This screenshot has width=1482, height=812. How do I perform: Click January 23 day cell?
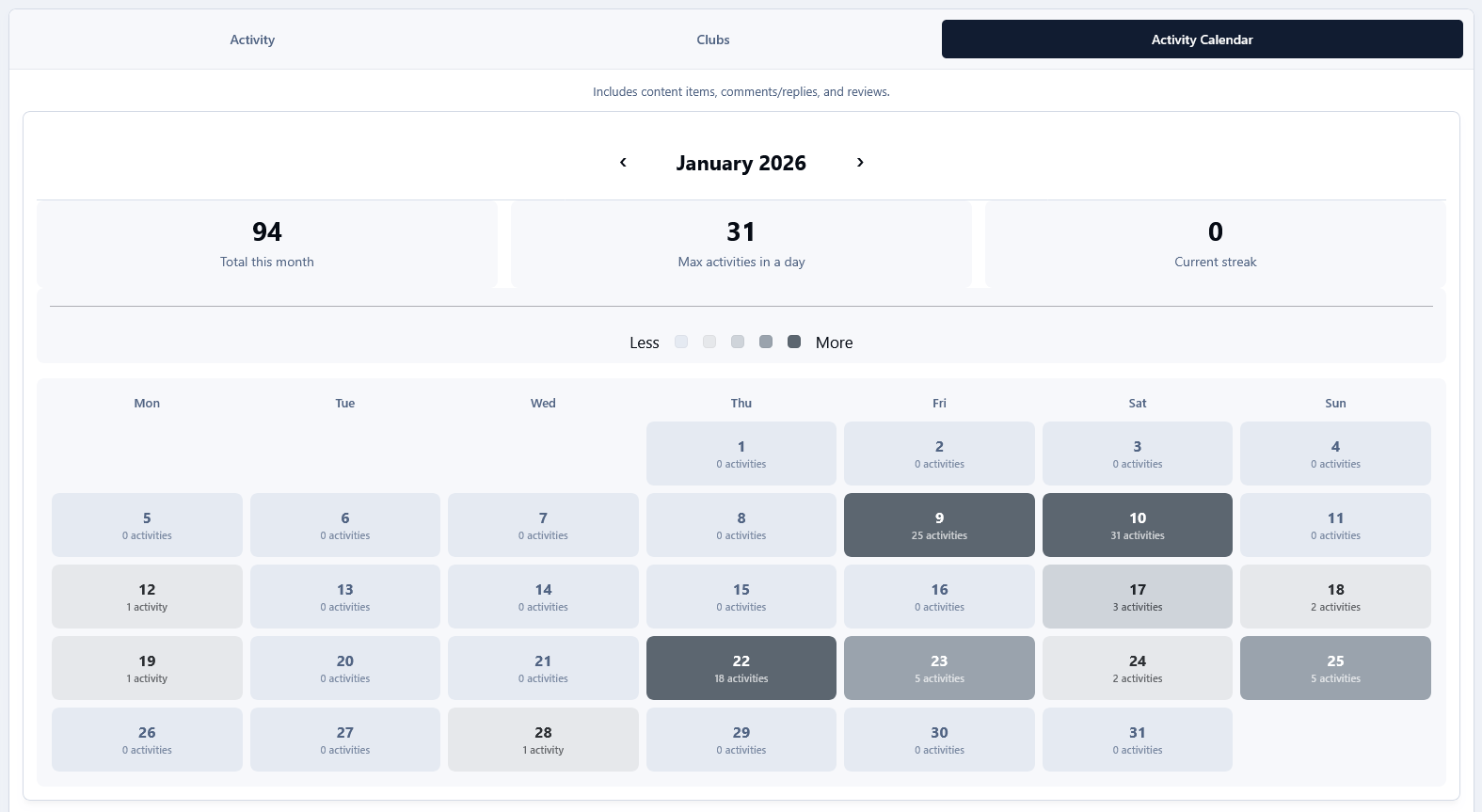[939, 668]
